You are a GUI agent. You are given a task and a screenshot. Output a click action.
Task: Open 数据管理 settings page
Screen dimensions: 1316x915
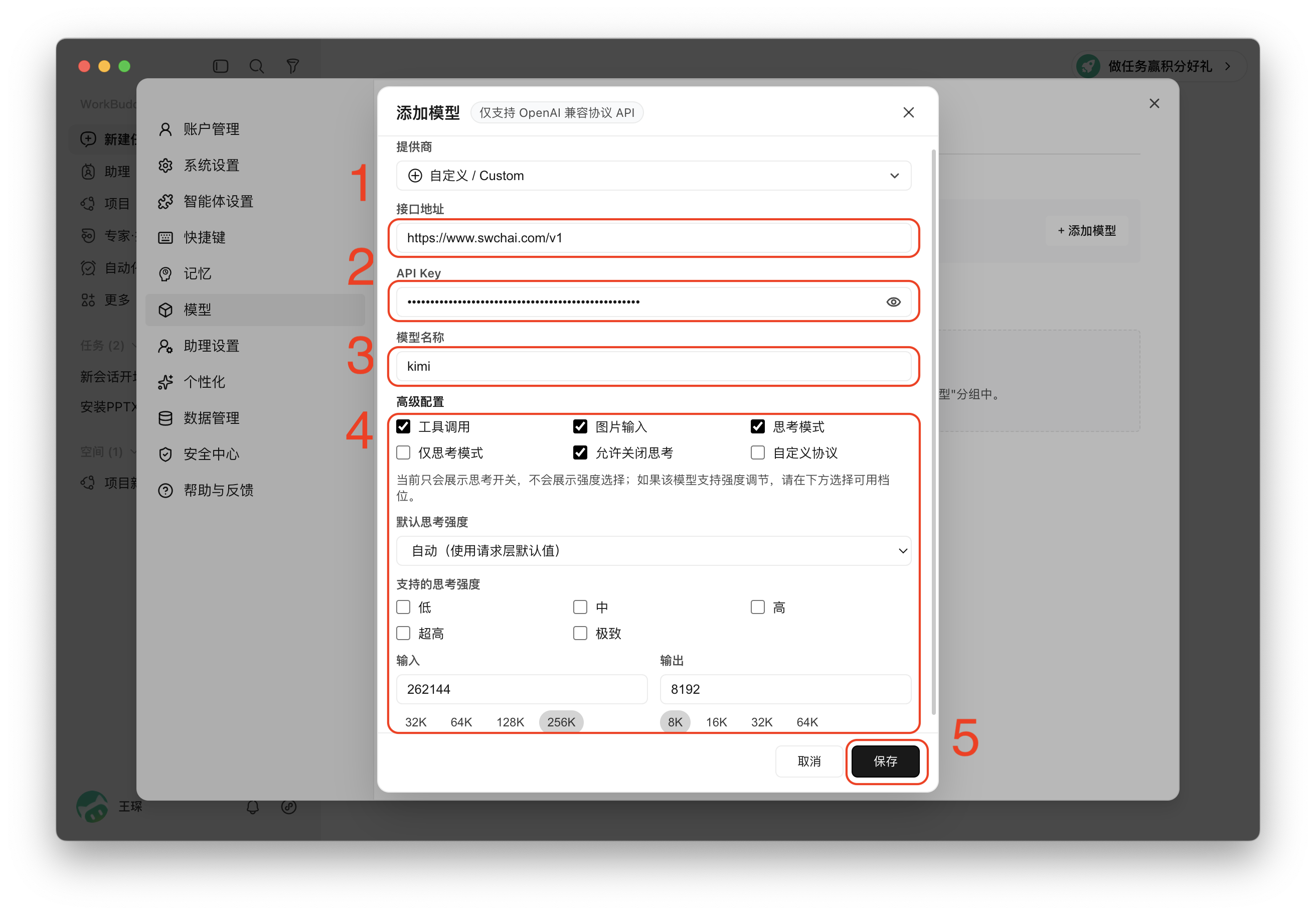pyautogui.click(x=255, y=418)
